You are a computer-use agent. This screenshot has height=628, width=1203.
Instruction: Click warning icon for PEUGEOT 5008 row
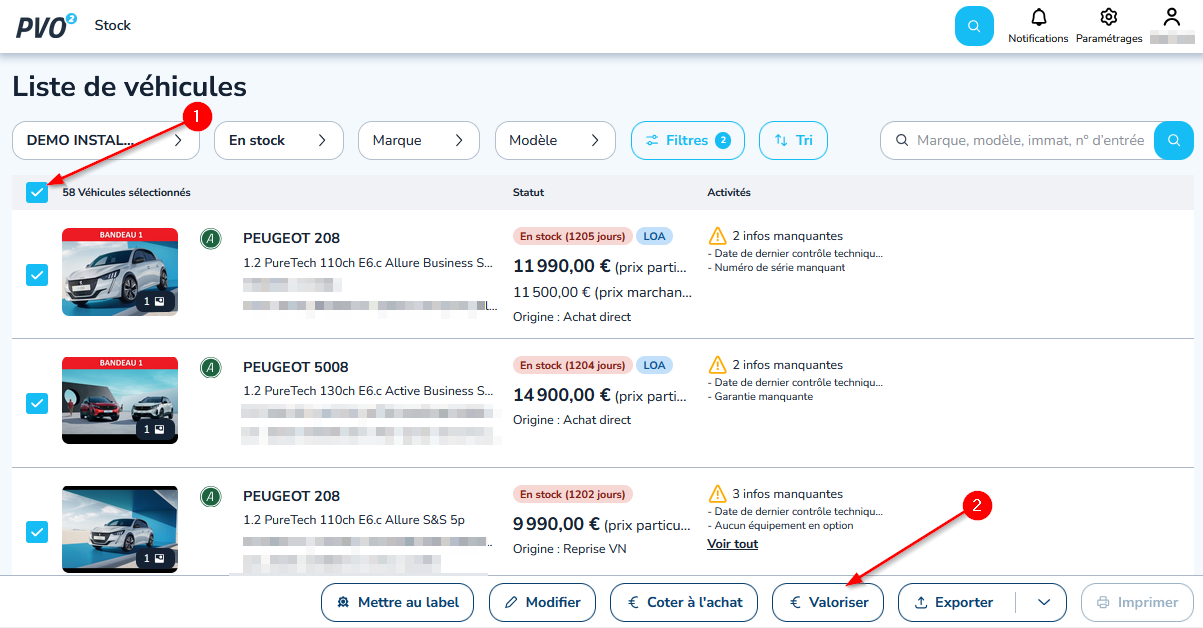click(x=717, y=365)
